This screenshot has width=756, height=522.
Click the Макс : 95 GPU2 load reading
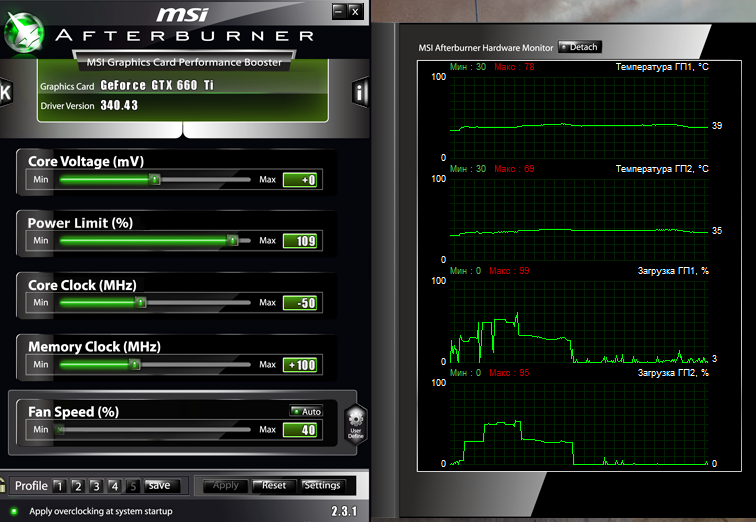click(509, 373)
